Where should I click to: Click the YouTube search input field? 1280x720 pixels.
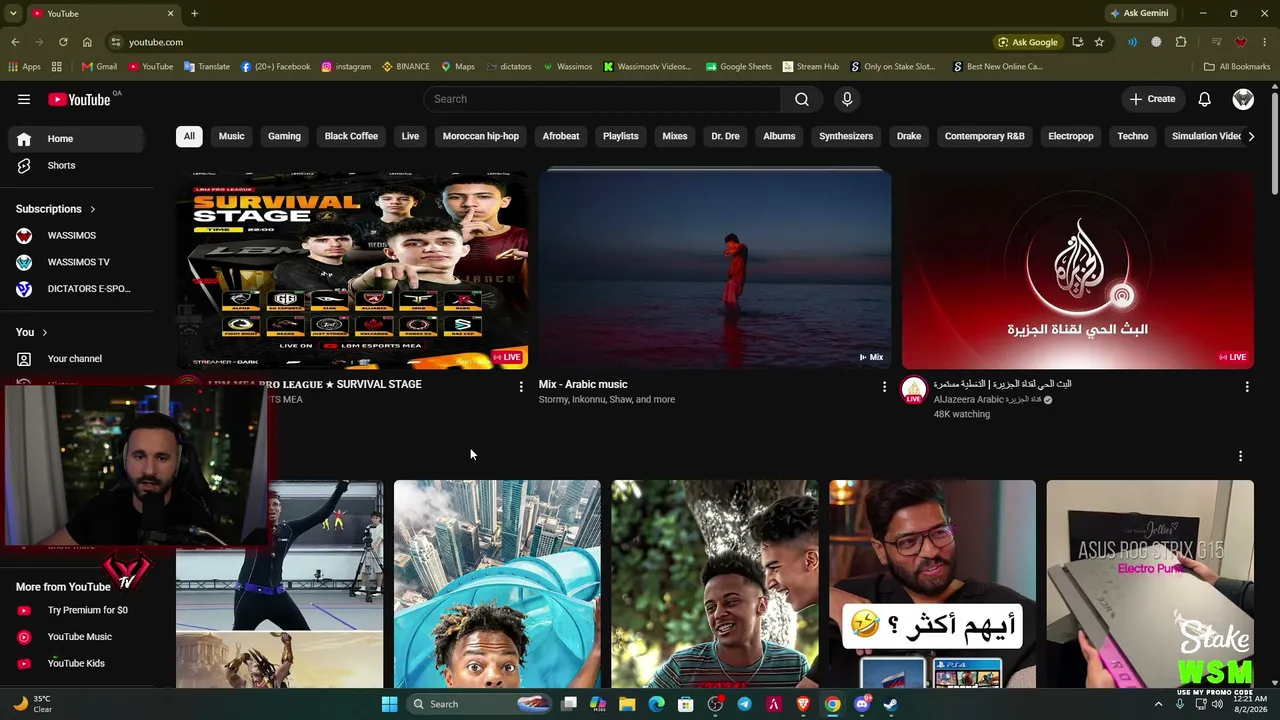602,99
